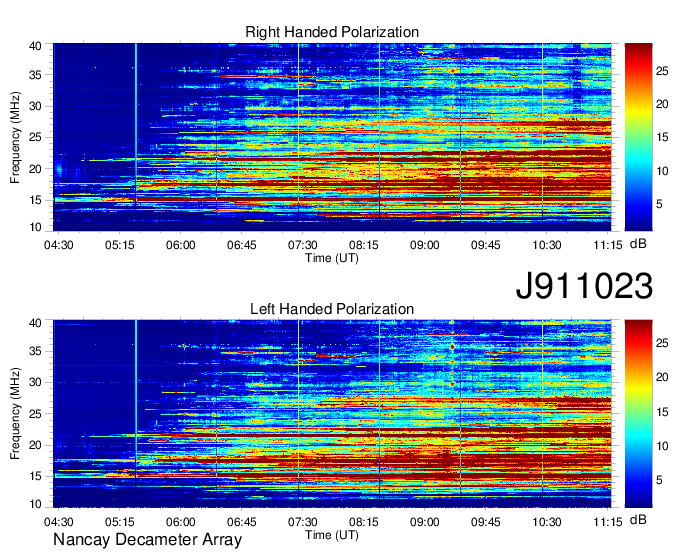Click the bottom plot Time (UT) label
Viewport: 680px width, 552px height.
point(332,535)
